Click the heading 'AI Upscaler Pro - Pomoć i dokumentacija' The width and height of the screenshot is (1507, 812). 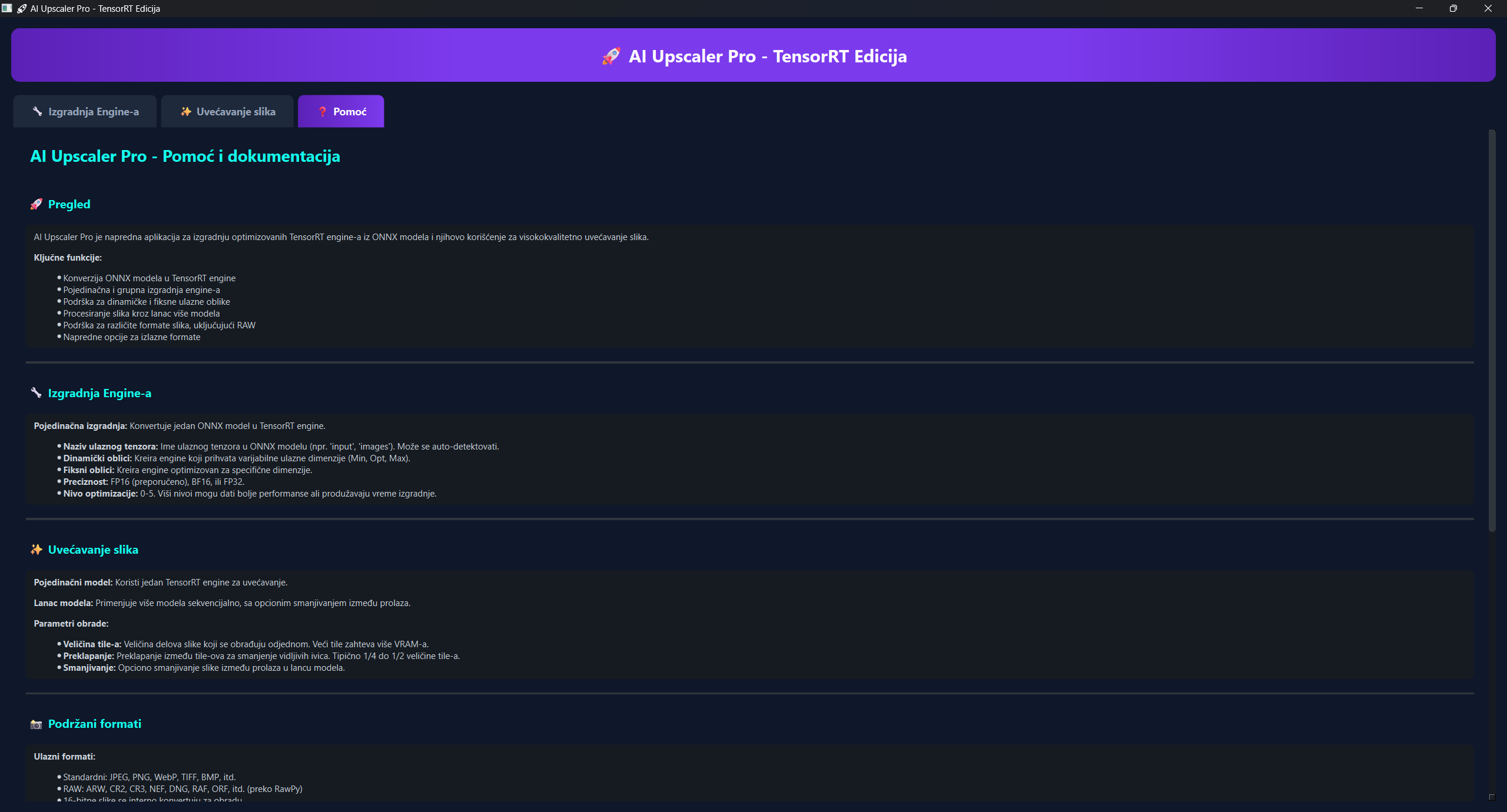coord(185,157)
